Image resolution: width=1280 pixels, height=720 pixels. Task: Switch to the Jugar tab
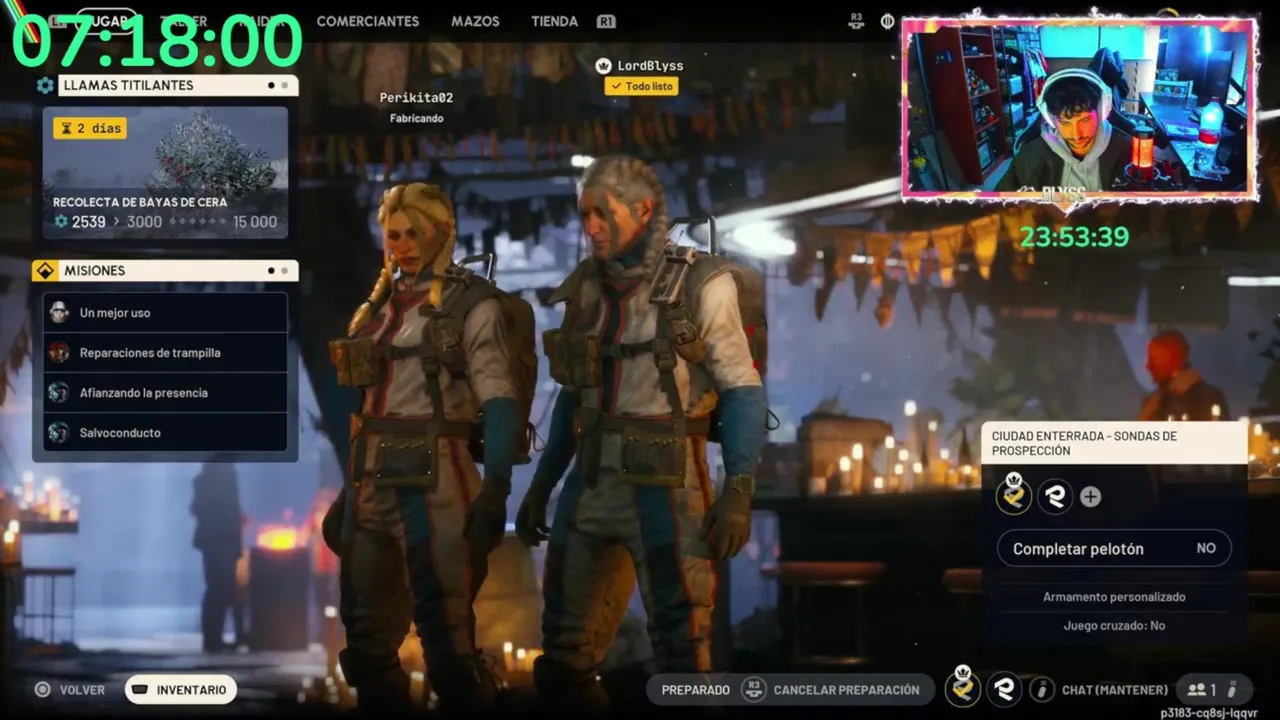[107, 21]
